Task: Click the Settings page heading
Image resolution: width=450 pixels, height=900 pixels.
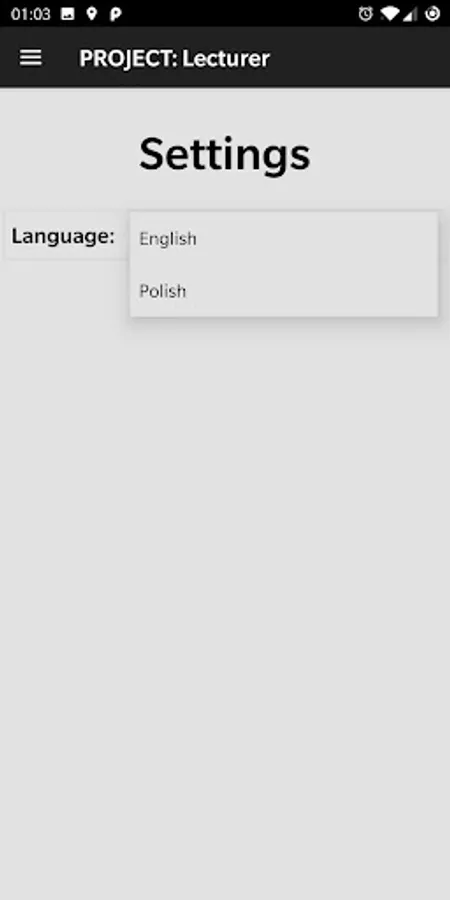Action: [x=224, y=154]
